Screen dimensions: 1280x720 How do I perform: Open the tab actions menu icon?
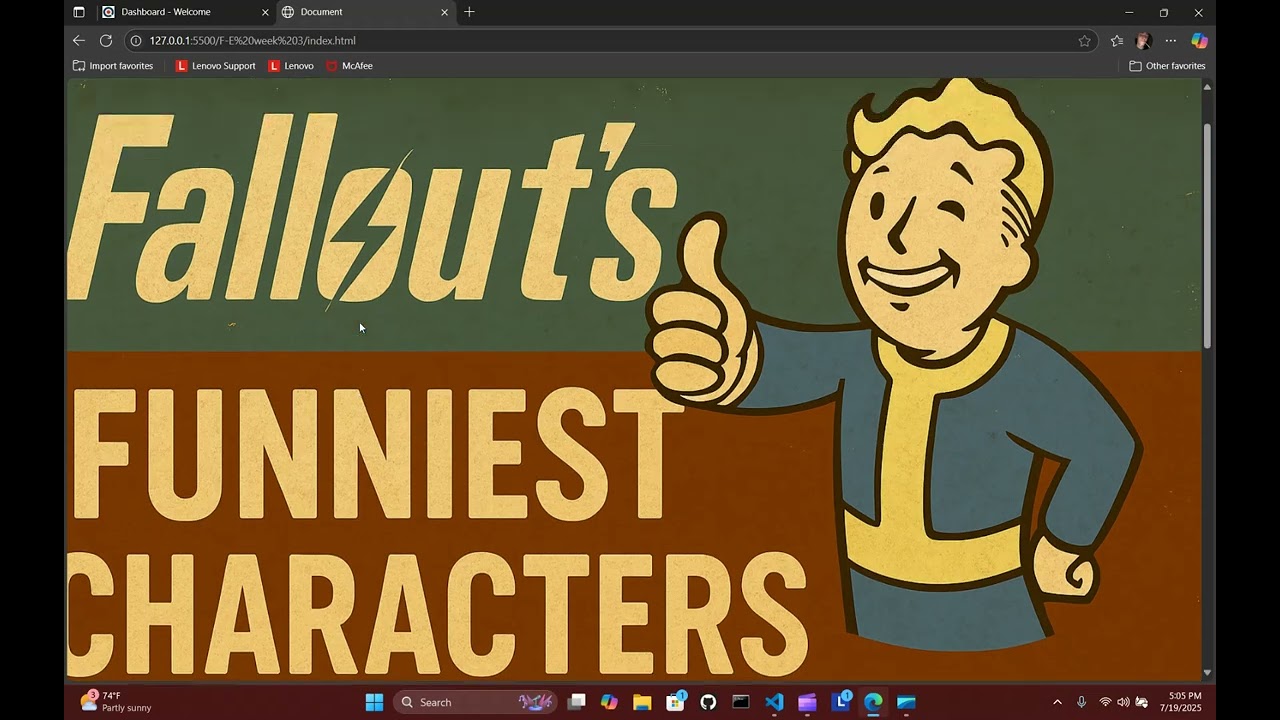click(79, 12)
